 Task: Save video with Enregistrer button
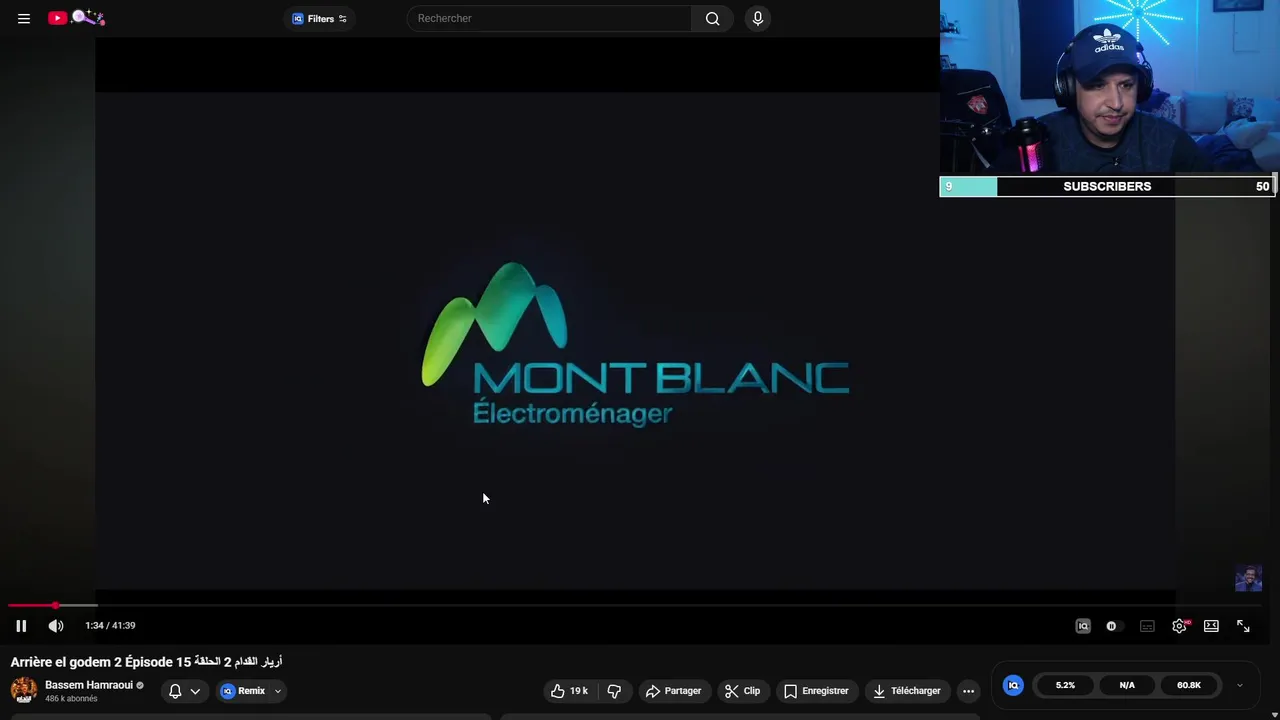(x=816, y=691)
